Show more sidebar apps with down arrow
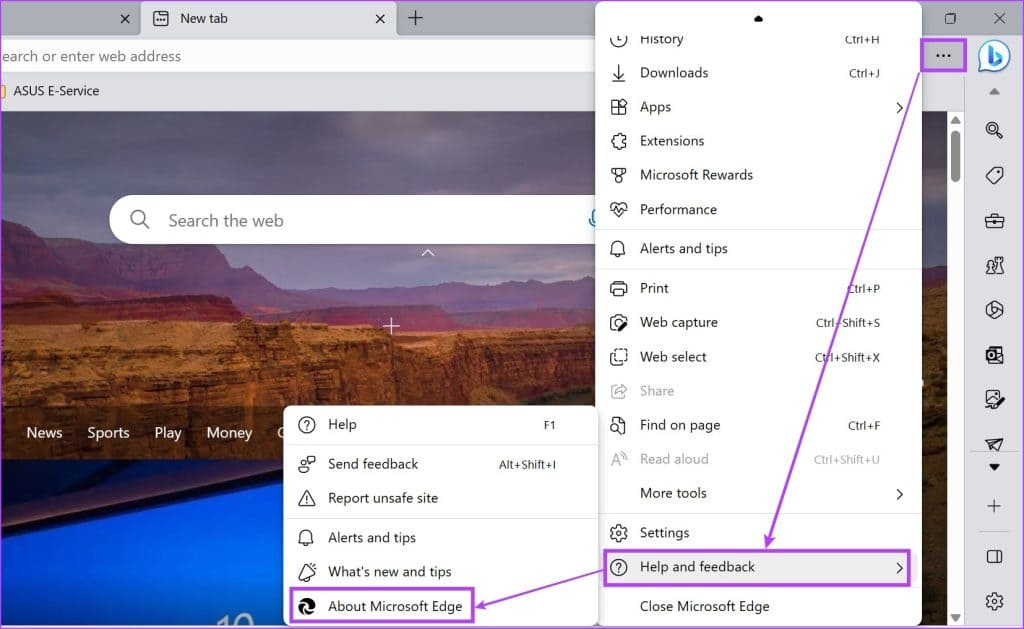1024x629 pixels. pyautogui.click(x=994, y=467)
